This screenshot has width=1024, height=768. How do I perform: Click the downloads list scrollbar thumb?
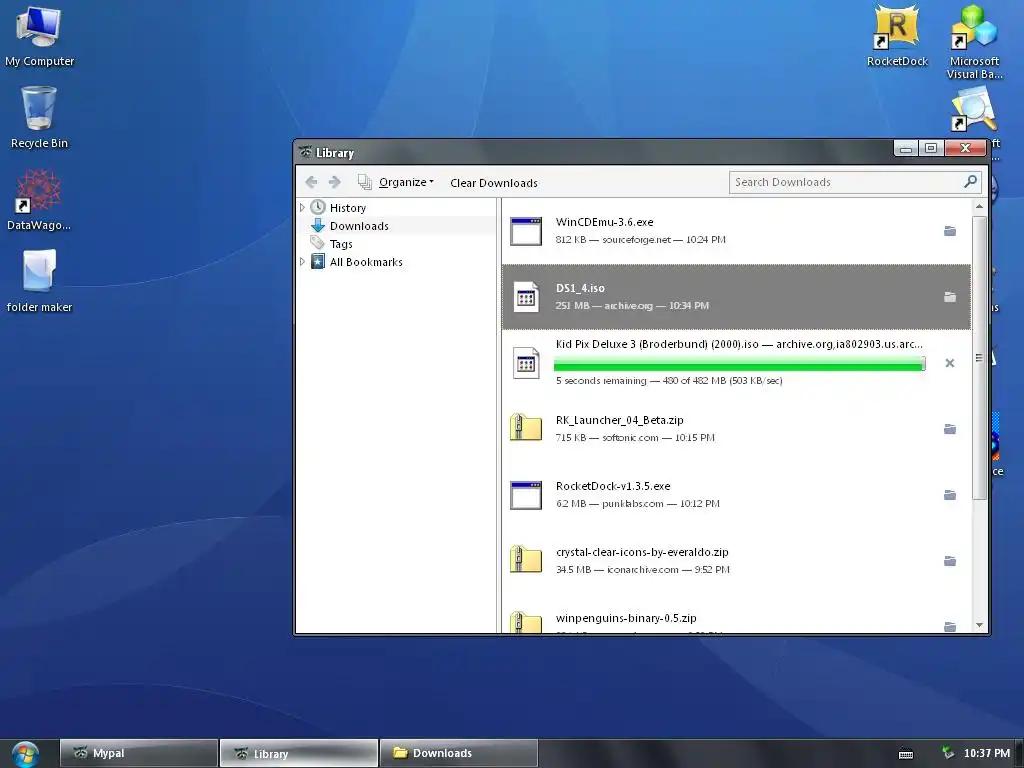(979, 358)
